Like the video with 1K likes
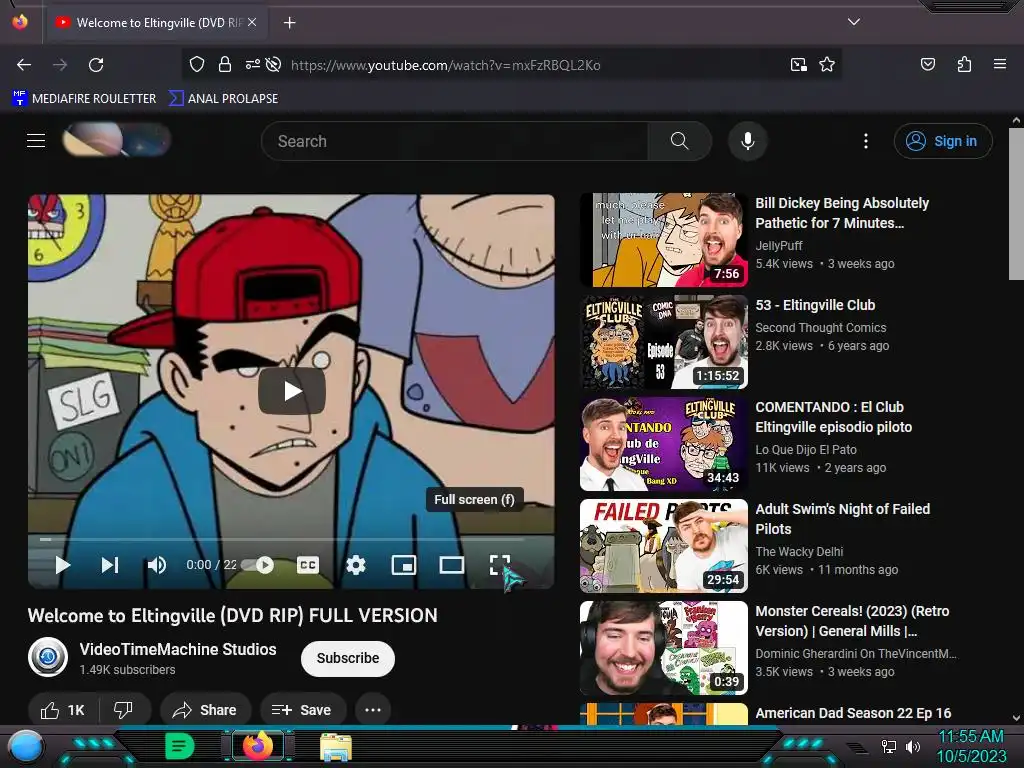The image size is (1024, 768). coord(63,710)
